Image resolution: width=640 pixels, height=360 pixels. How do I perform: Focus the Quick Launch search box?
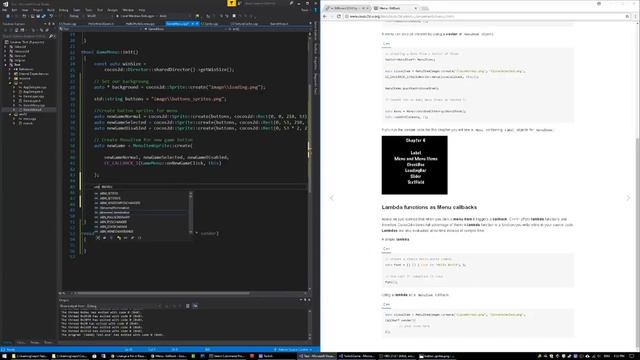(x=263, y=3)
